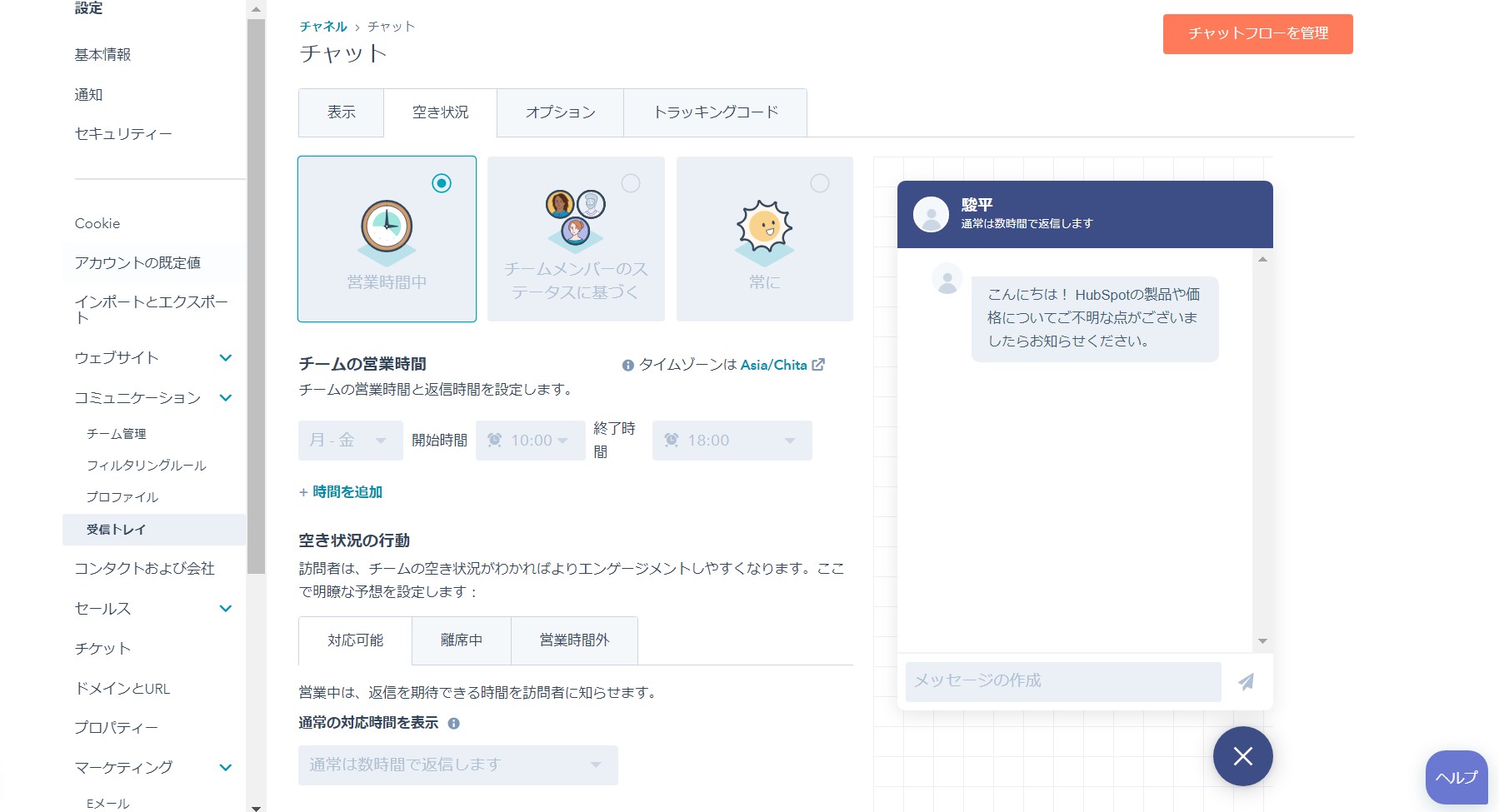Viewport: 1499px width, 812px height.
Task: Open the ヘルプ button
Action: tap(1457, 777)
